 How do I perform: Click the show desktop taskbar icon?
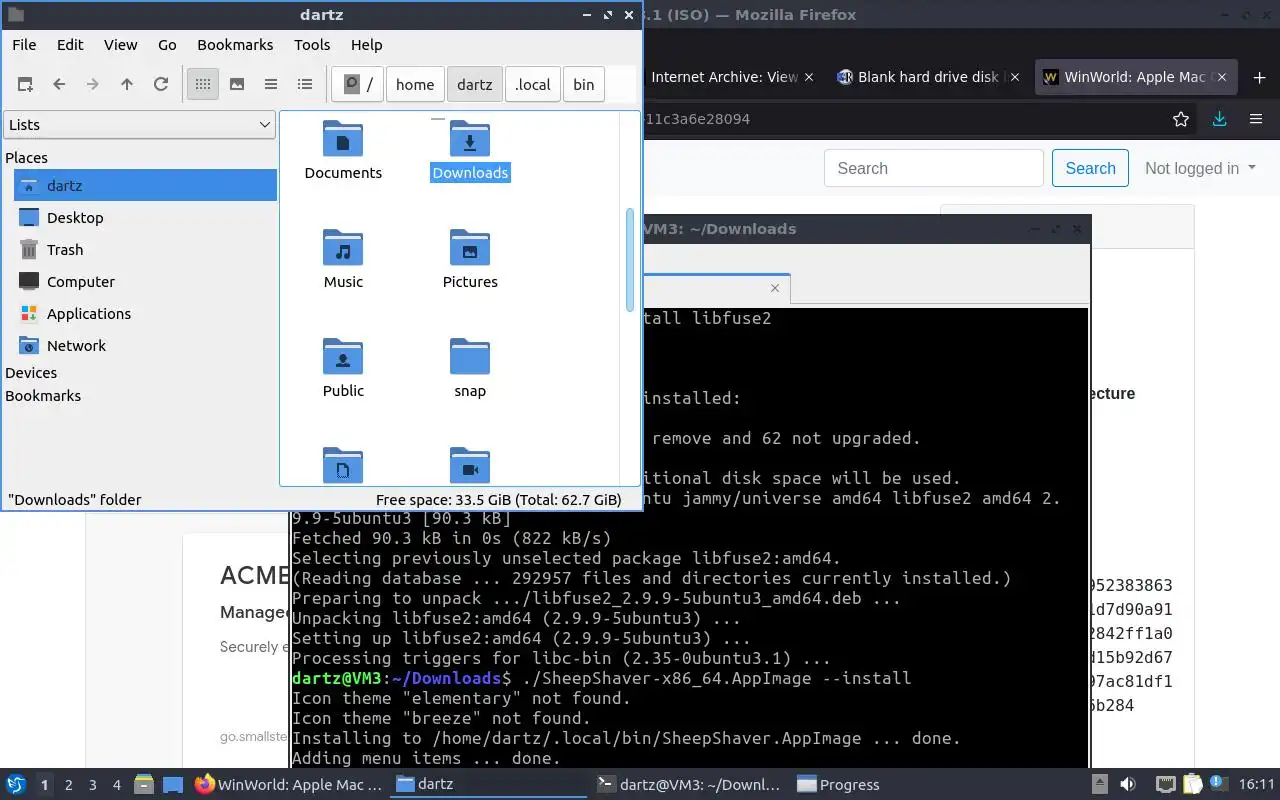click(172, 785)
